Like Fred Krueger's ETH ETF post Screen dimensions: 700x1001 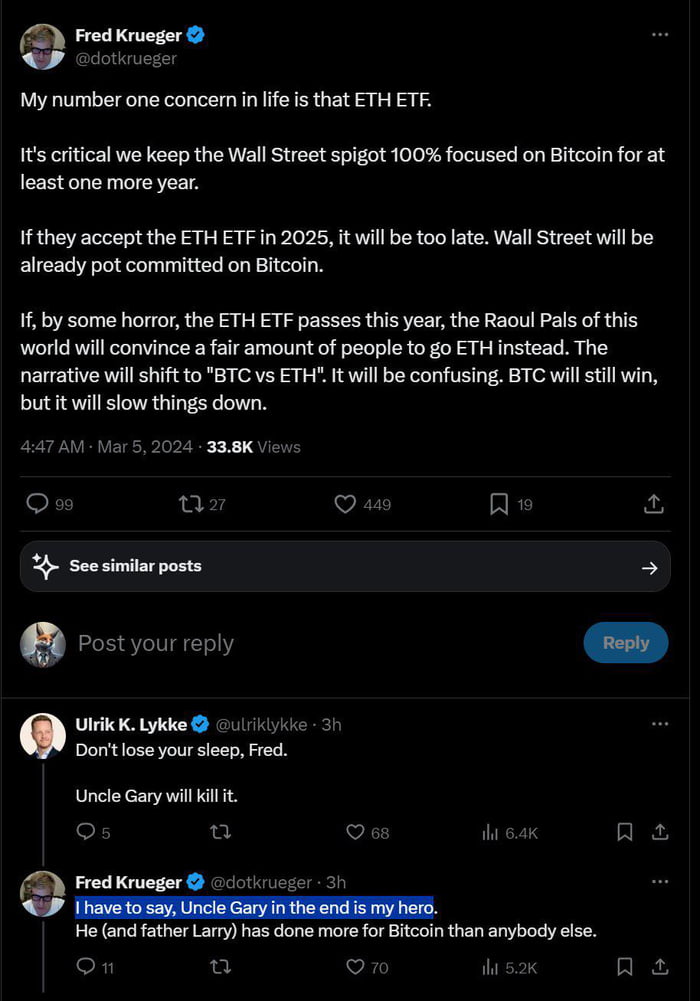point(345,504)
